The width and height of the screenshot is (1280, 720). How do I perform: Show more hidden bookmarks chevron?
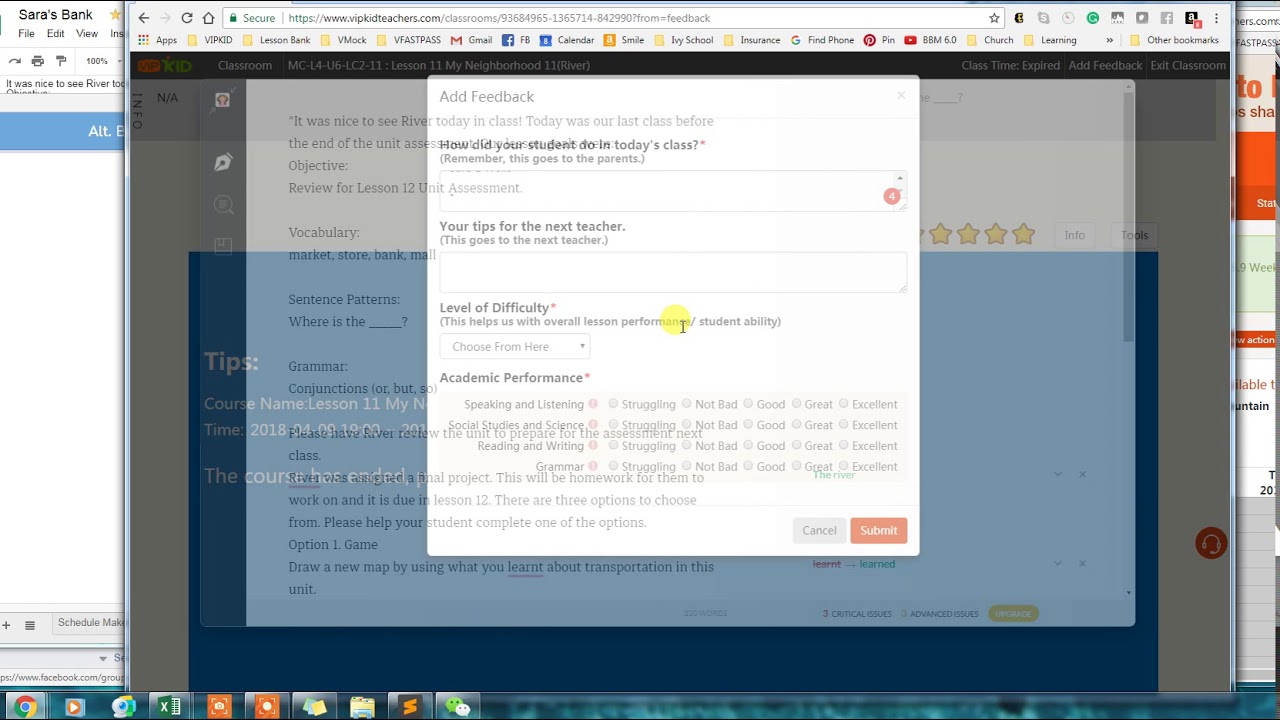[x=1110, y=40]
